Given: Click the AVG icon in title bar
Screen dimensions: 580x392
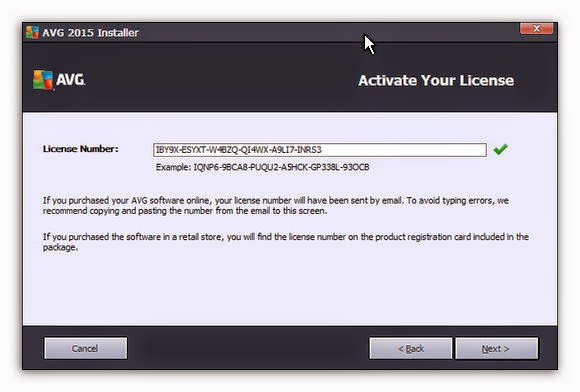Looking at the screenshot, I should coord(32,33).
